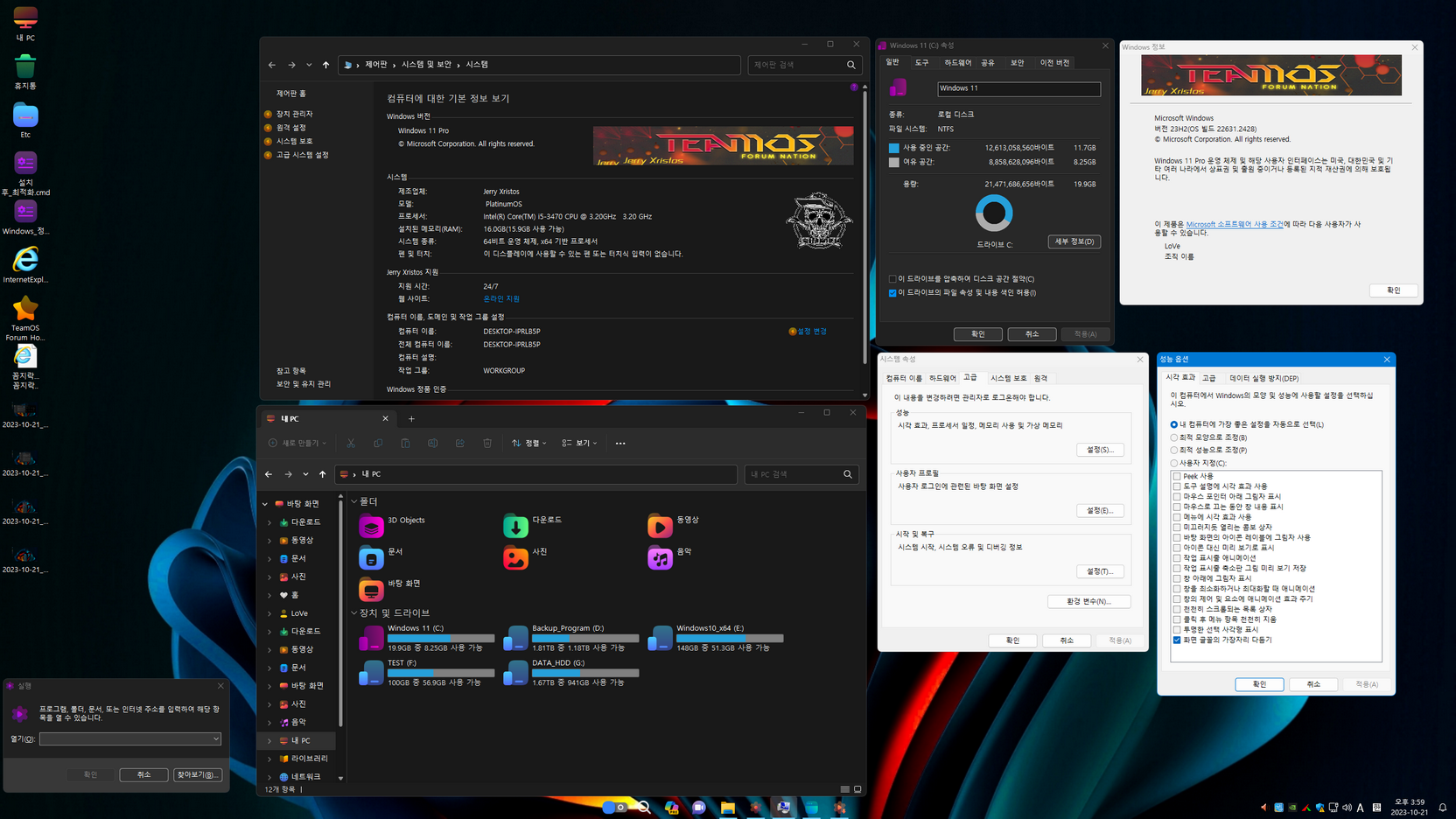
Task: Open the 다운로드 folder icon in main pane
Action: [x=515, y=526]
